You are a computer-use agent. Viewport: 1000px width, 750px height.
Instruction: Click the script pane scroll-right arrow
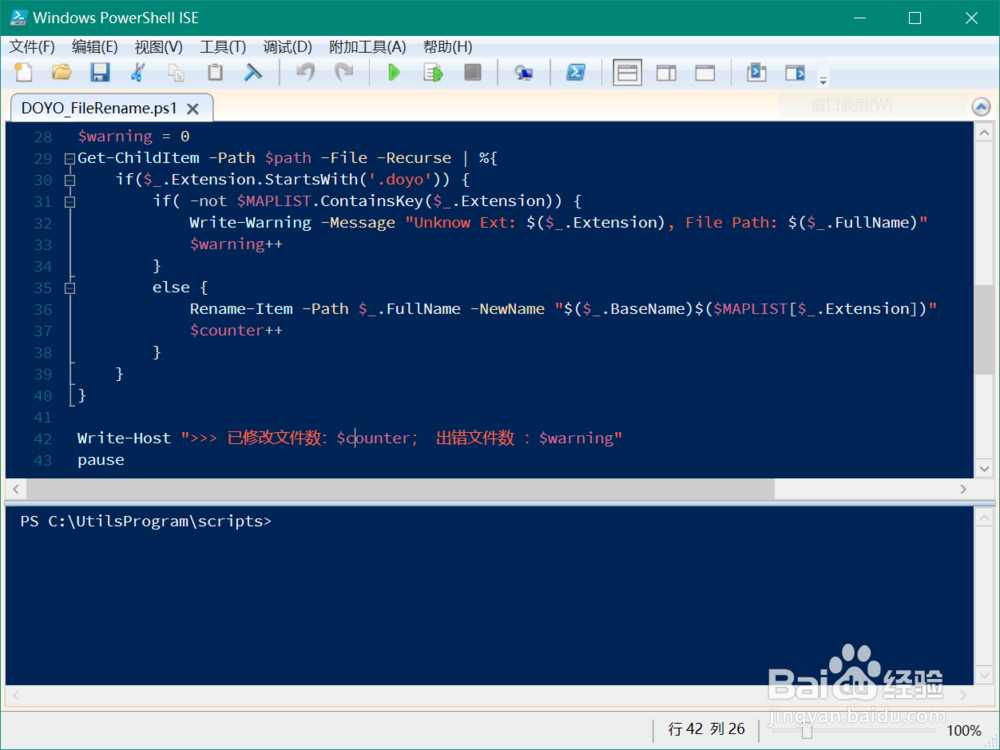pos(963,489)
